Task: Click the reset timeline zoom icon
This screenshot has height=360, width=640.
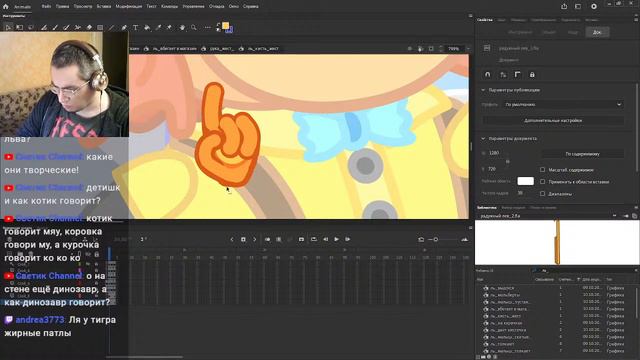Action: pos(421,240)
